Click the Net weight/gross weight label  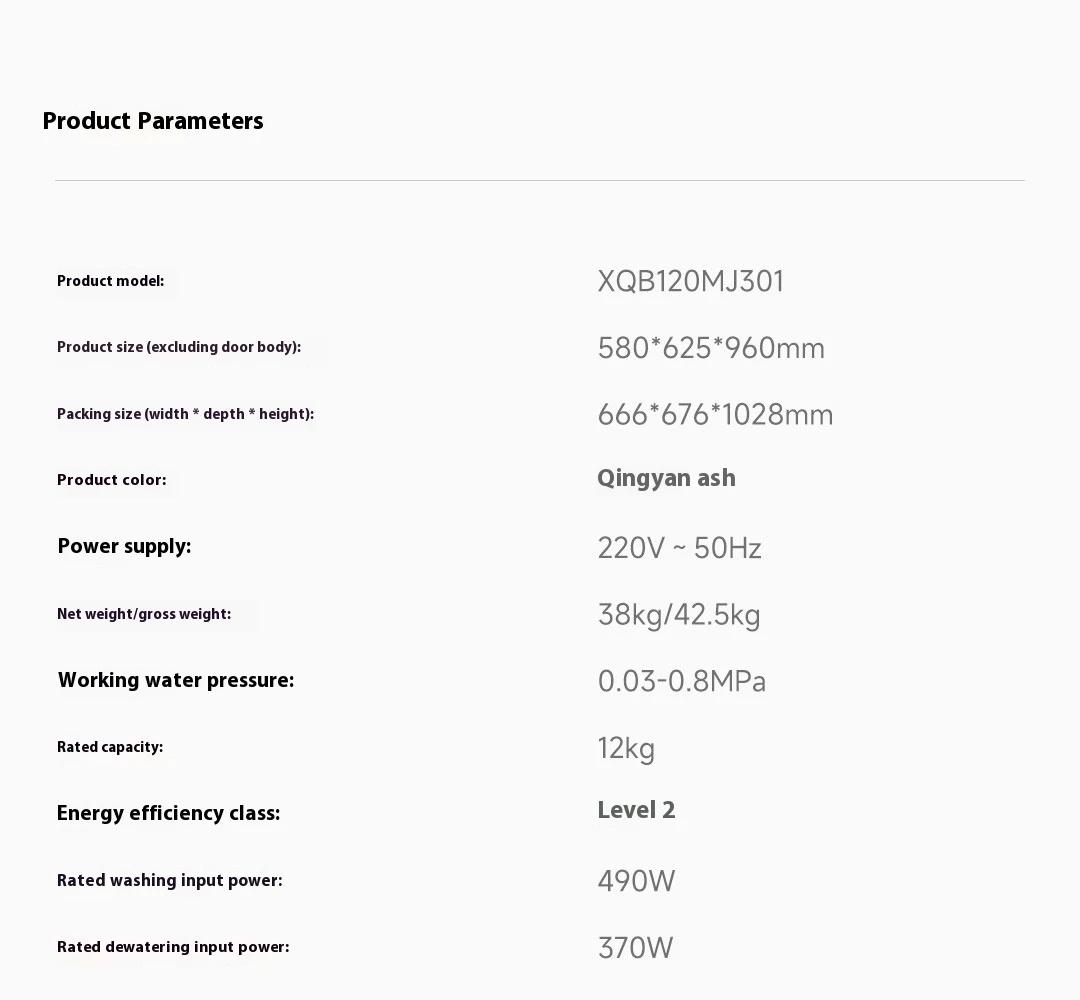(x=144, y=614)
